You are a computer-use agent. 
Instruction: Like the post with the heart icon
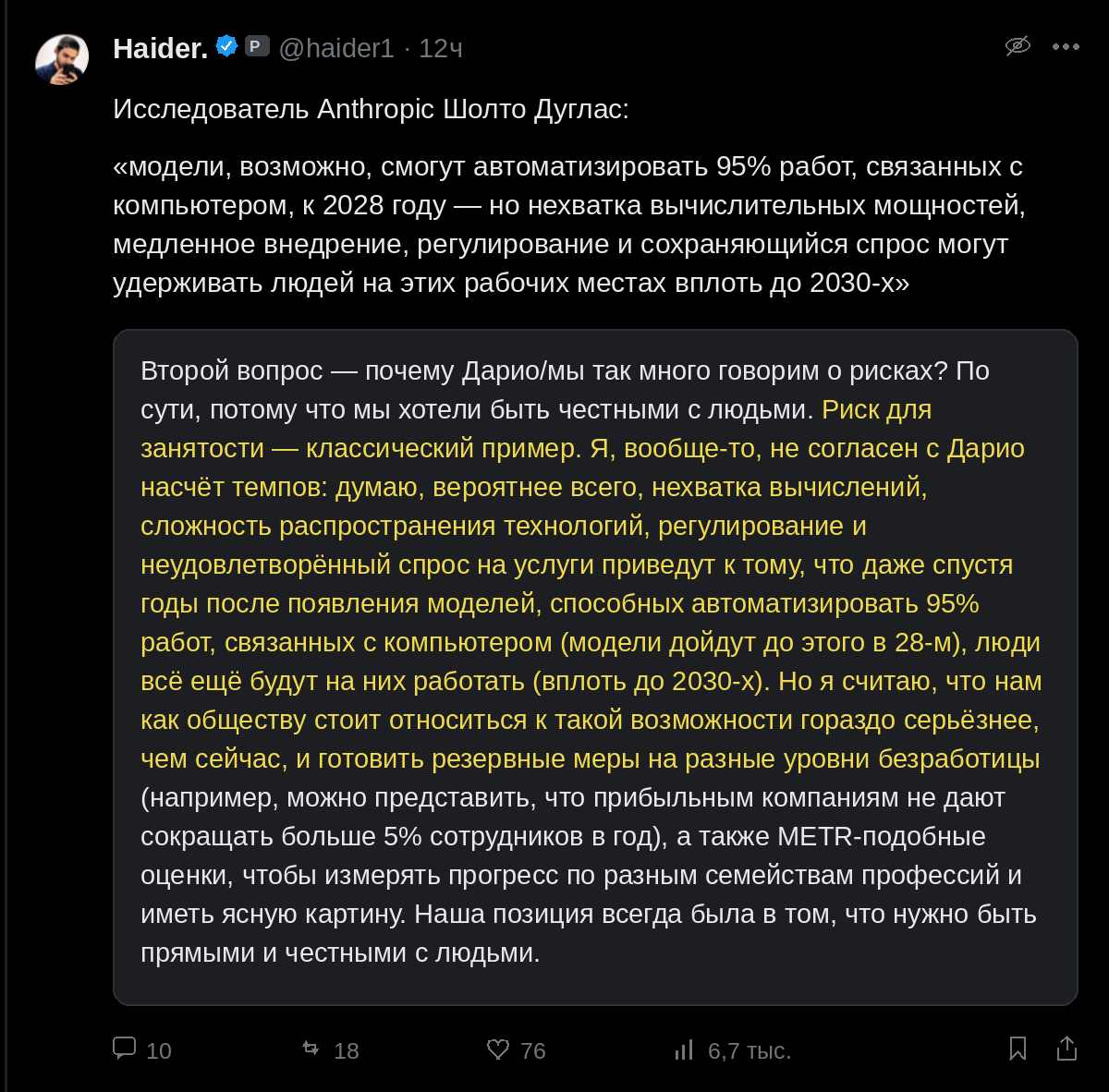pyautogui.click(x=498, y=1050)
